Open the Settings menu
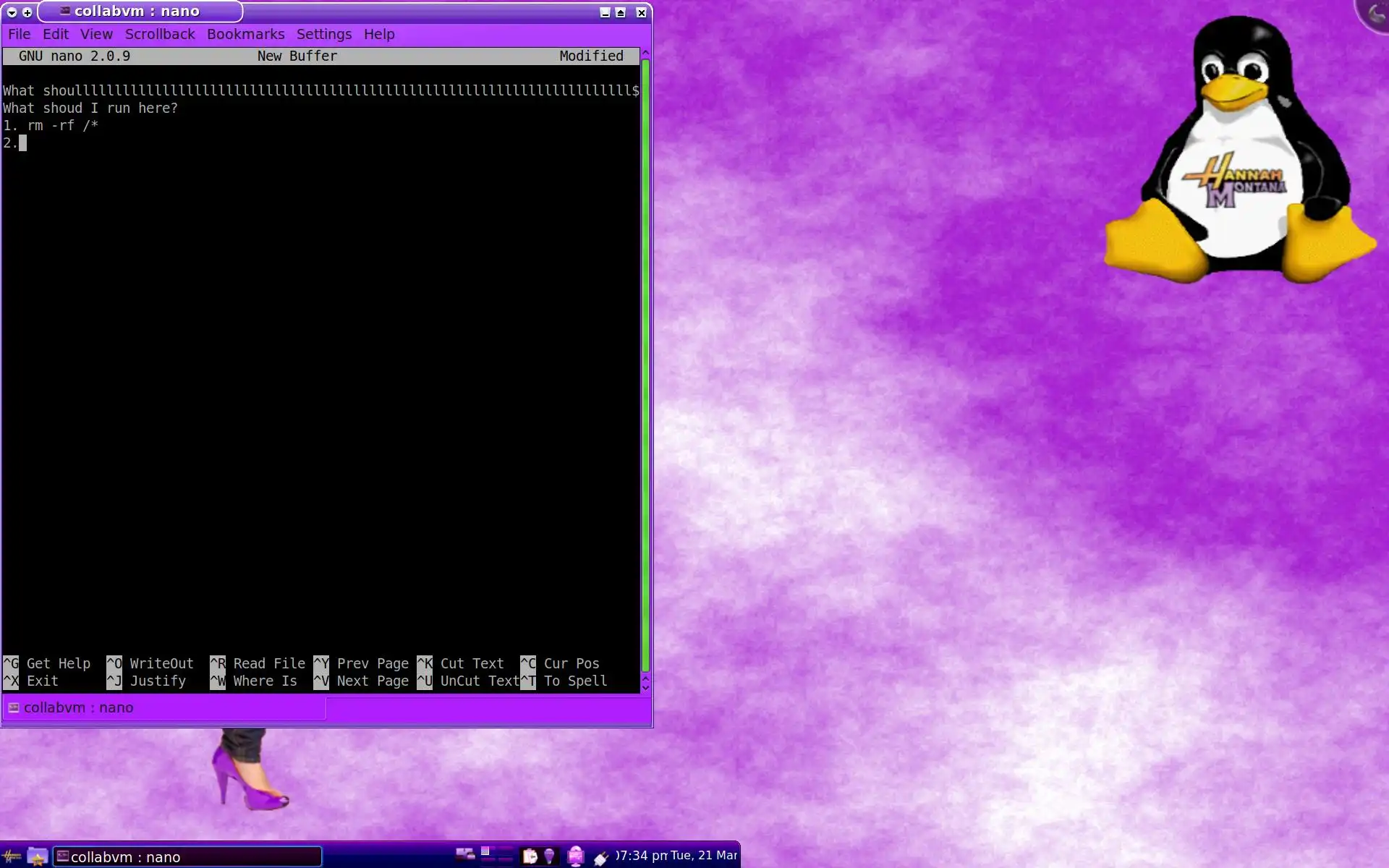The height and width of the screenshot is (868, 1389). click(x=323, y=34)
